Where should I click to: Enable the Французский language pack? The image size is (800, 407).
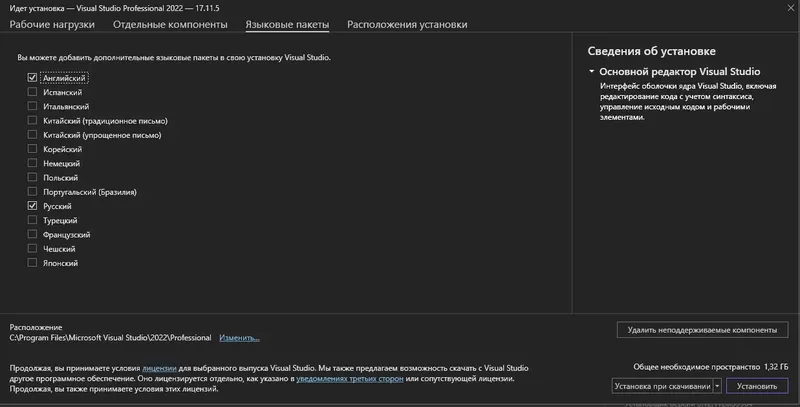(33, 234)
